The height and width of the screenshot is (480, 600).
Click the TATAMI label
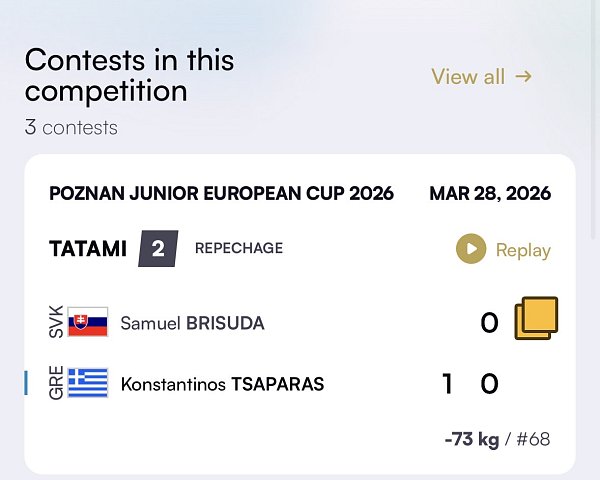pyautogui.click(x=88, y=248)
